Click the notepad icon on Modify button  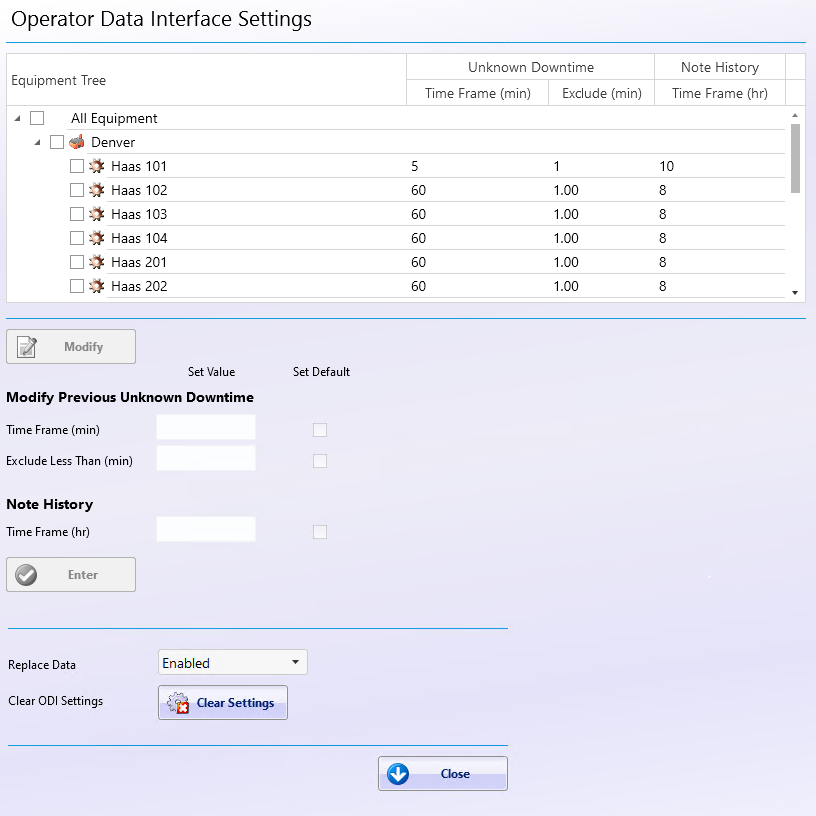pyautogui.click(x=27, y=347)
